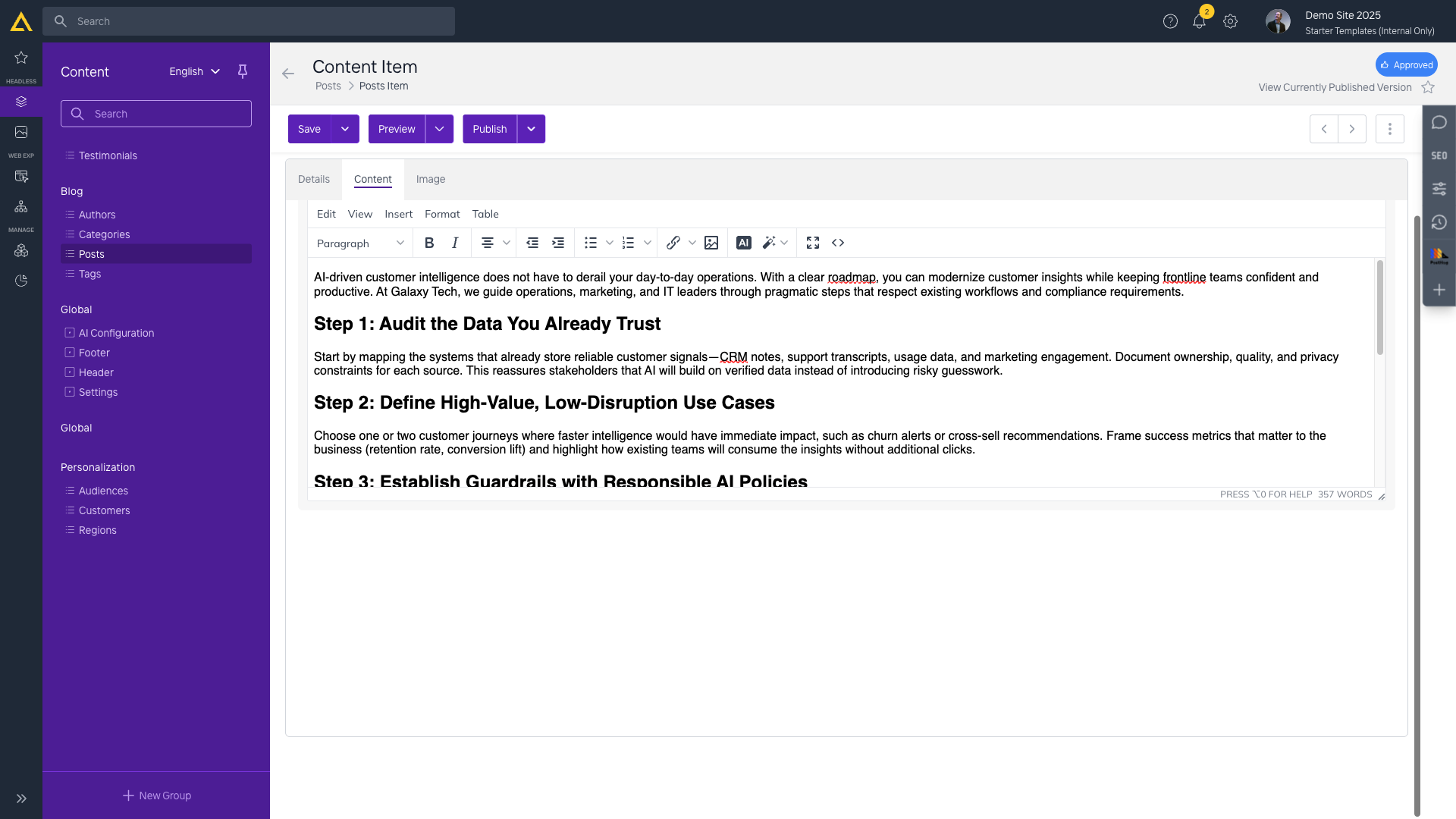This screenshot has height=819, width=1456.
Task: Open the AI assistant tool in editor
Action: click(x=744, y=243)
